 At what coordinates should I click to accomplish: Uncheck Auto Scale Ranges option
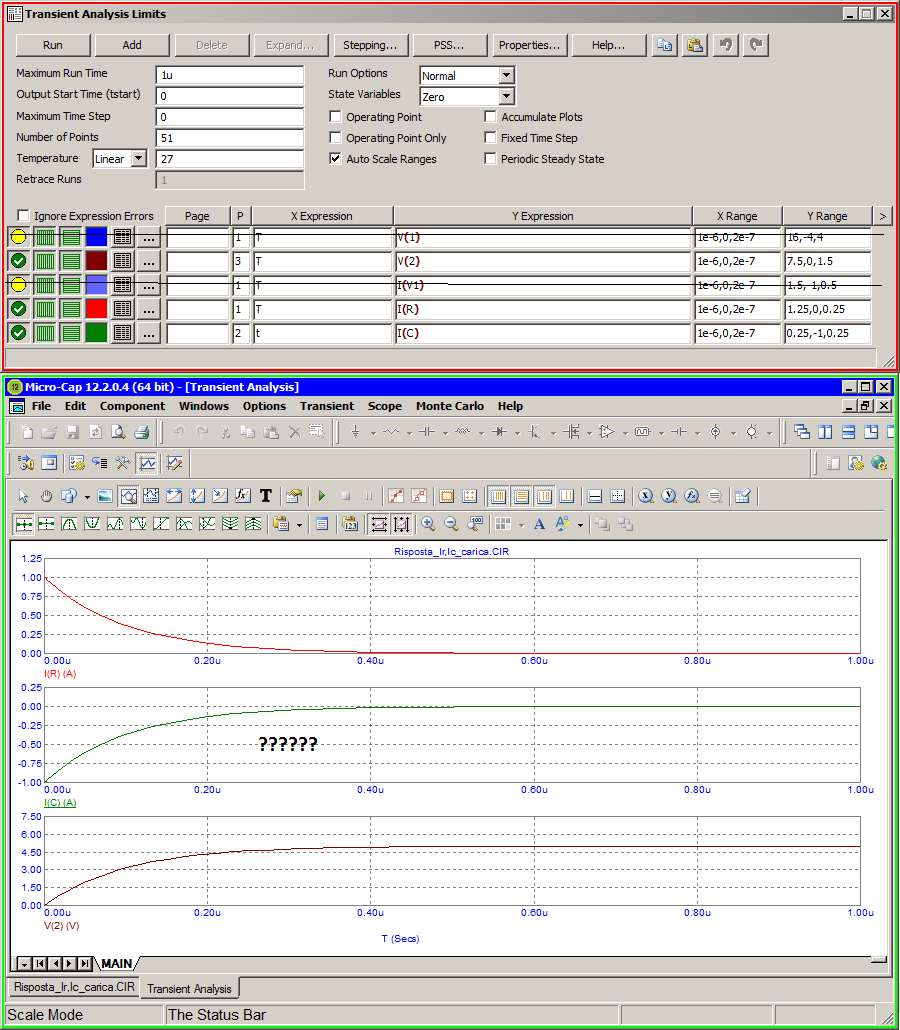(x=336, y=159)
